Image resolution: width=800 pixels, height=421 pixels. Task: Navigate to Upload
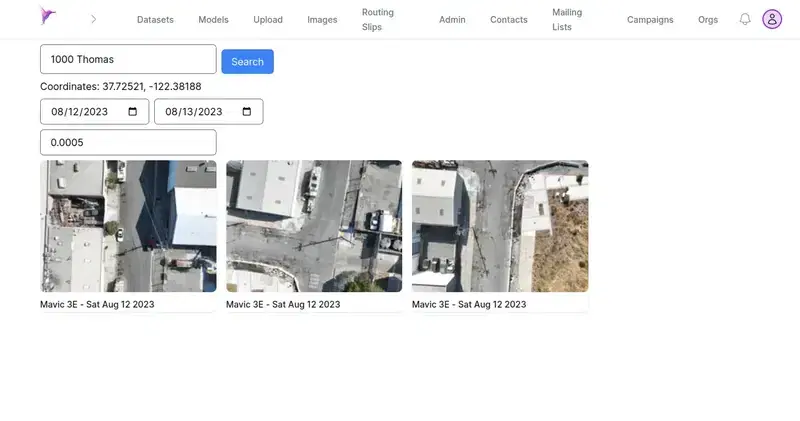coord(268,20)
